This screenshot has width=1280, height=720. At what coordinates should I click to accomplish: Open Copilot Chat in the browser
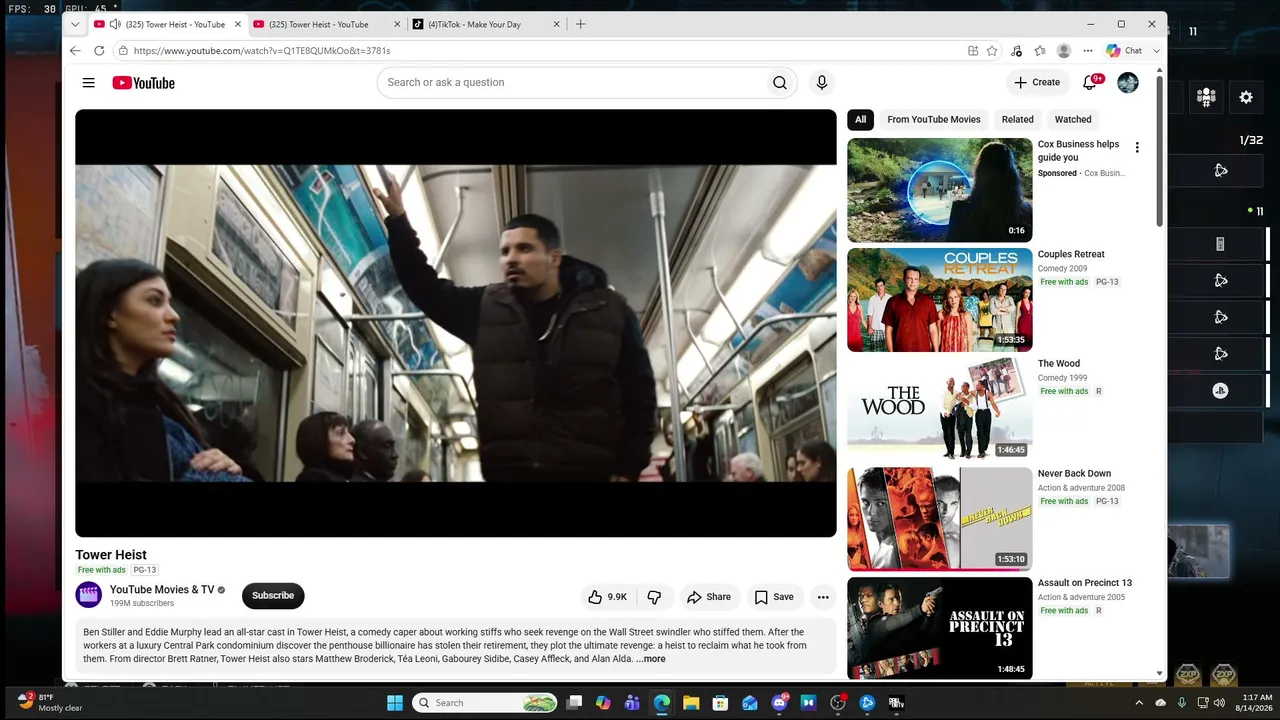[x=1124, y=51]
